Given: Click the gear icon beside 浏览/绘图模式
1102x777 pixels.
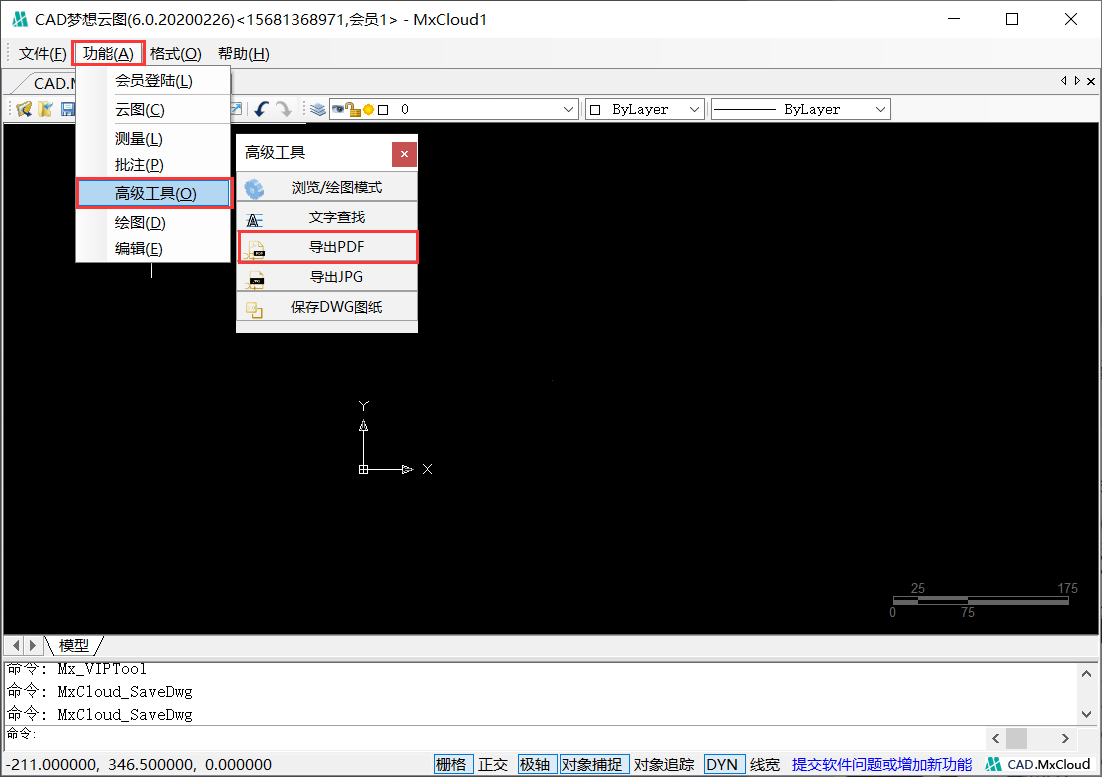Looking at the screenshot, I should [254, 188].
